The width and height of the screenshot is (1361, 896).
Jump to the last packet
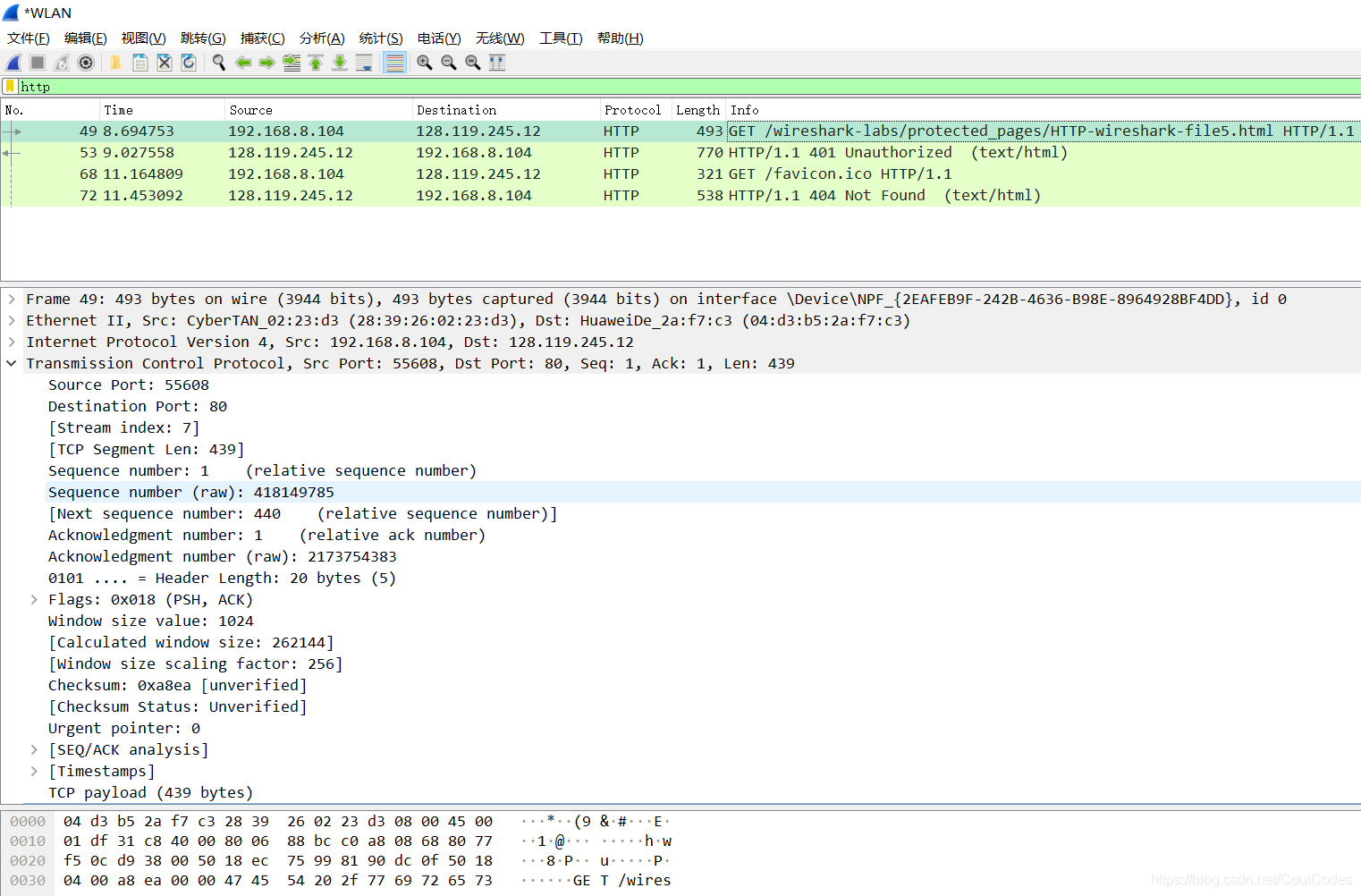point(340,63)
